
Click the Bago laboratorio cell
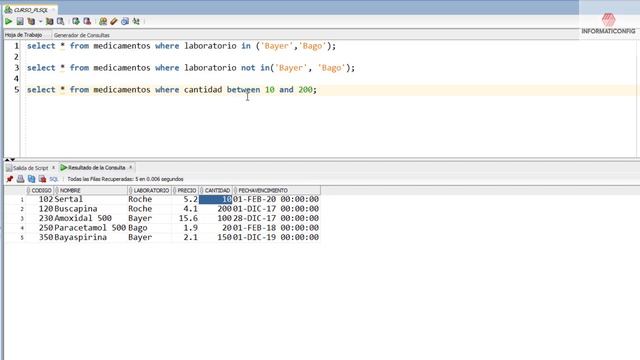coord(149,228)
